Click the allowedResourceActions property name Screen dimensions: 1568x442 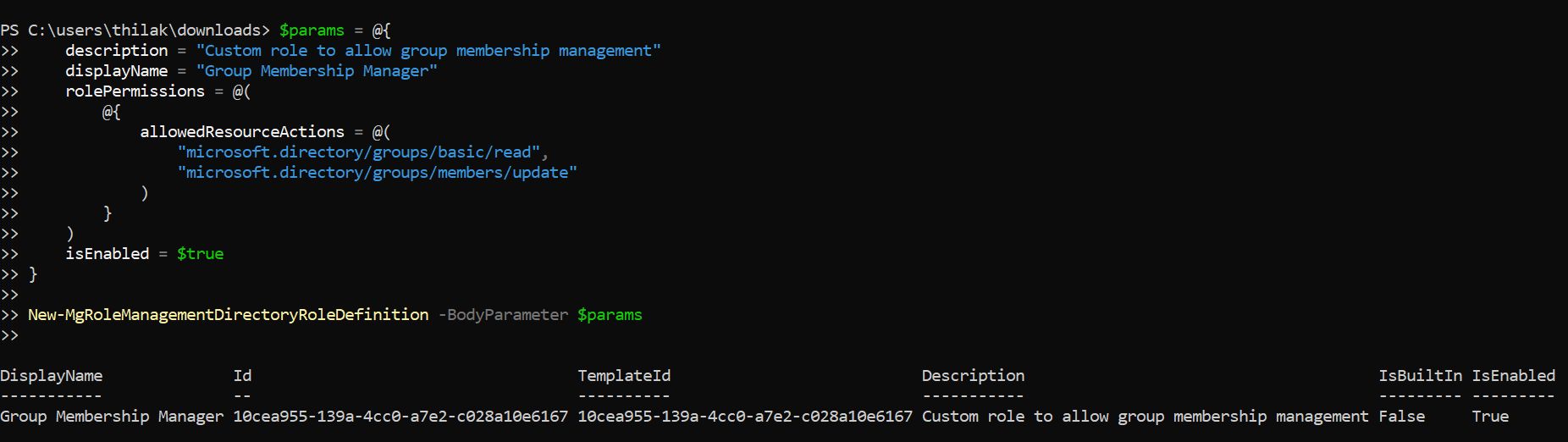[x=242, y=132]
